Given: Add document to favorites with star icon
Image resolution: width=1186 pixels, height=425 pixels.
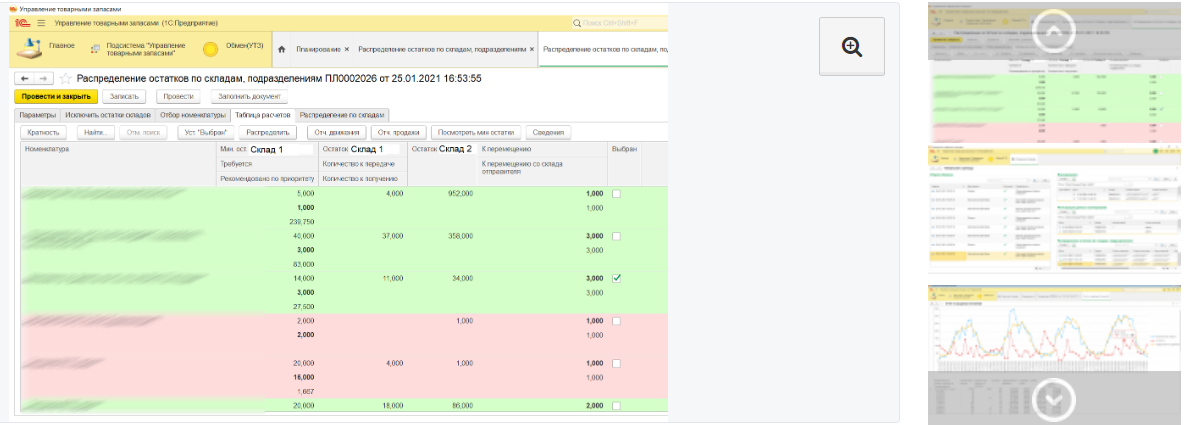Looking at the screenshot, I should (x=66, y=78).
